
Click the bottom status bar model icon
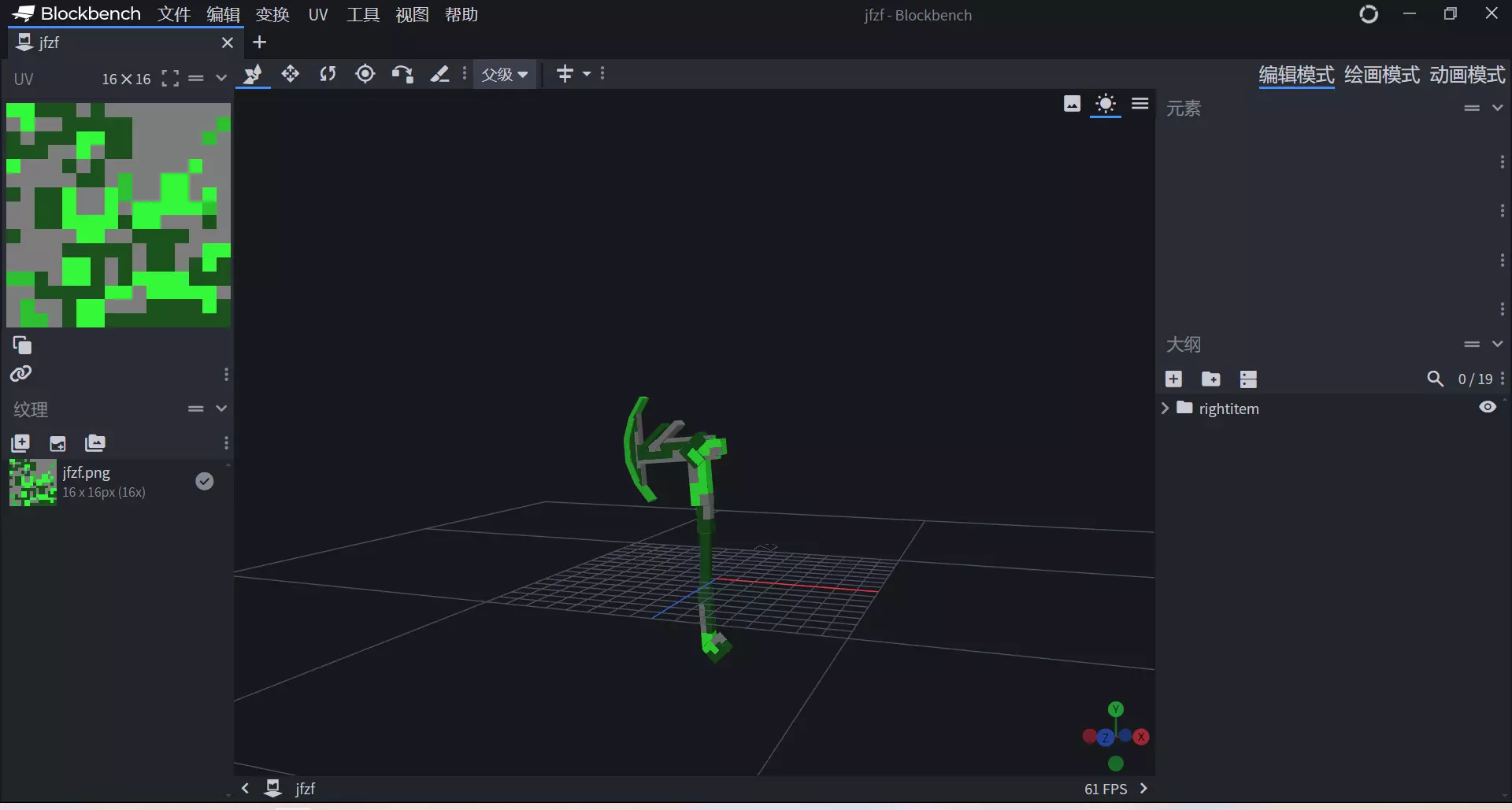273,788
